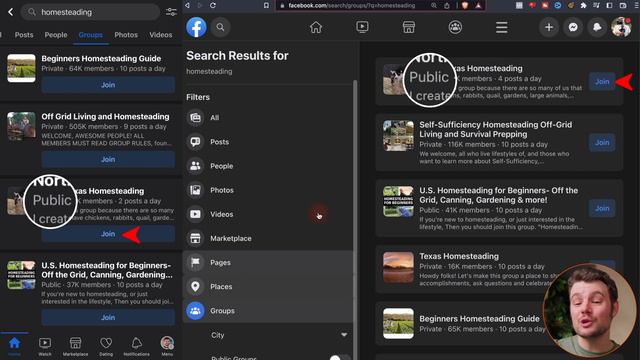Open the Brave shield icon in address bar
The width and height of the screenshot is (640, 360).
464,5
